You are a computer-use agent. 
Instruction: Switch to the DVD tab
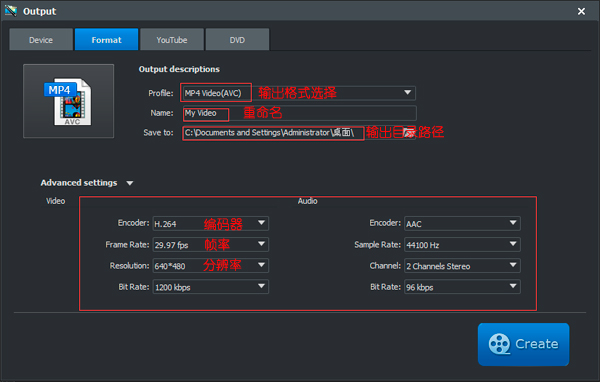pos(237,39)
